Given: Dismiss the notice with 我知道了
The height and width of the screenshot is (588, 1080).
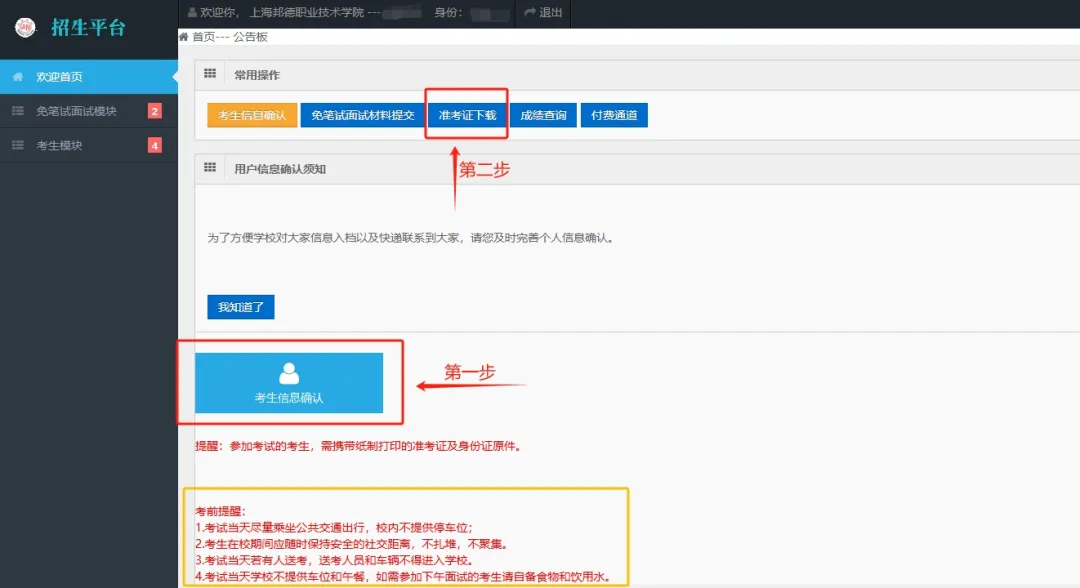Looking at the screenshot, I should coord(240,307).
